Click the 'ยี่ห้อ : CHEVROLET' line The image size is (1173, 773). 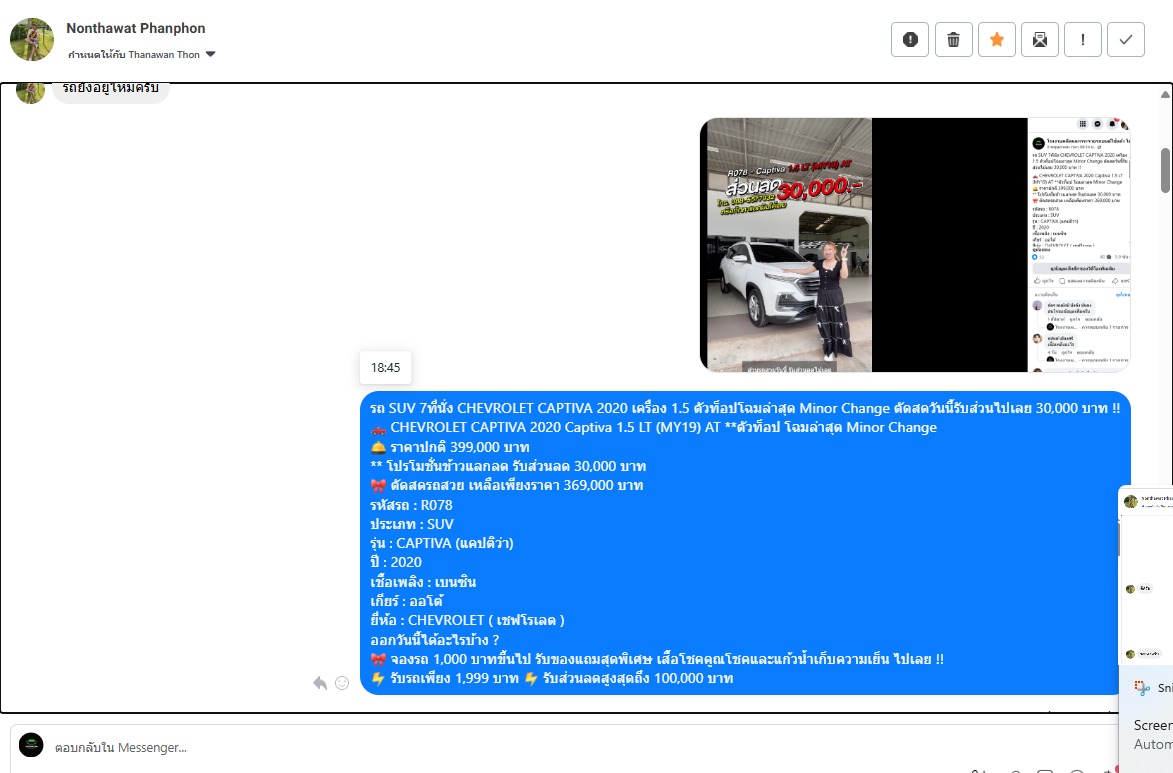468,620
